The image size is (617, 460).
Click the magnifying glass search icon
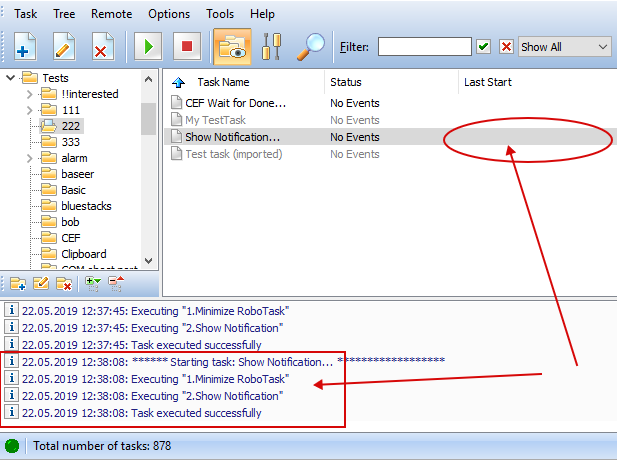point(313,47)
